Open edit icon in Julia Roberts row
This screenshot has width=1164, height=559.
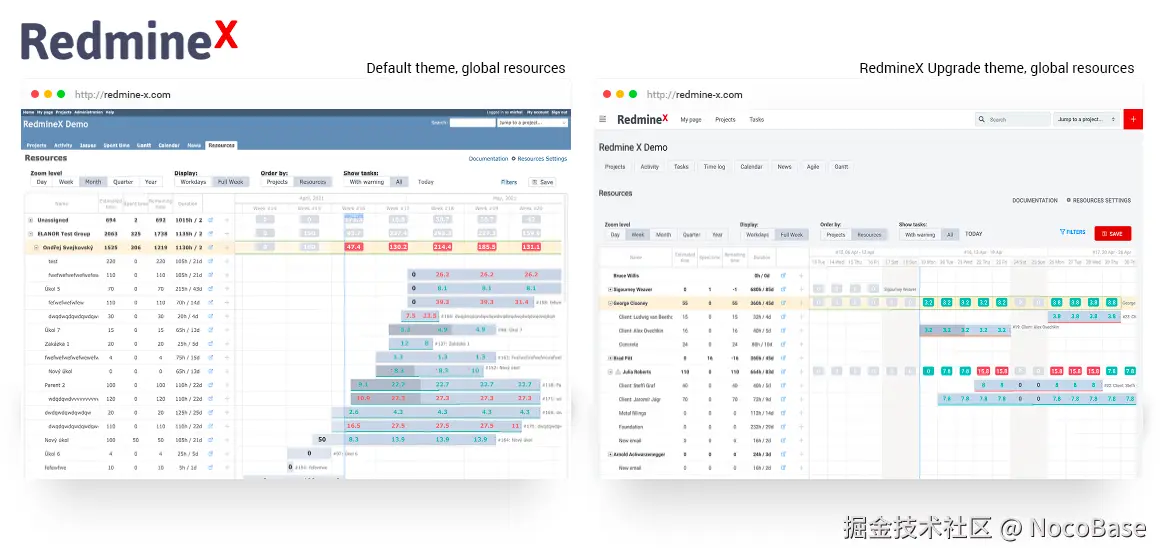click(783, 371)
